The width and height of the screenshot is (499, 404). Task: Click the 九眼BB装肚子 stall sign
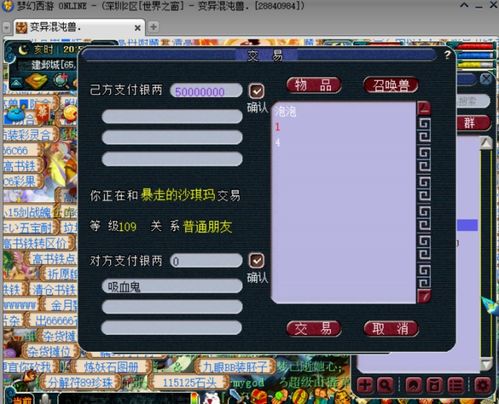pyautogui.click(x=235, y=367)
